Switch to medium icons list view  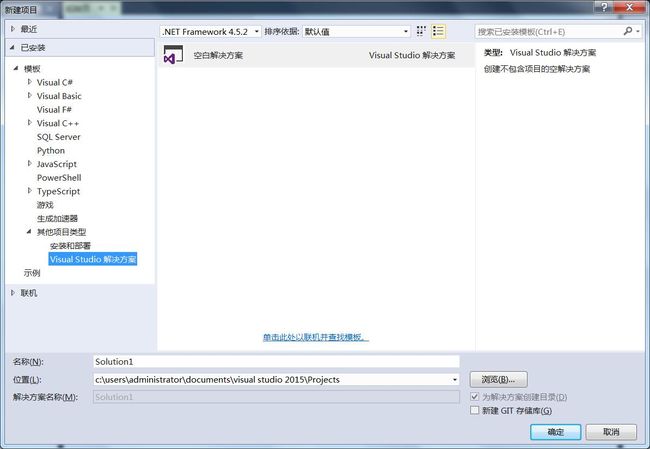click(x=439, y=32)
